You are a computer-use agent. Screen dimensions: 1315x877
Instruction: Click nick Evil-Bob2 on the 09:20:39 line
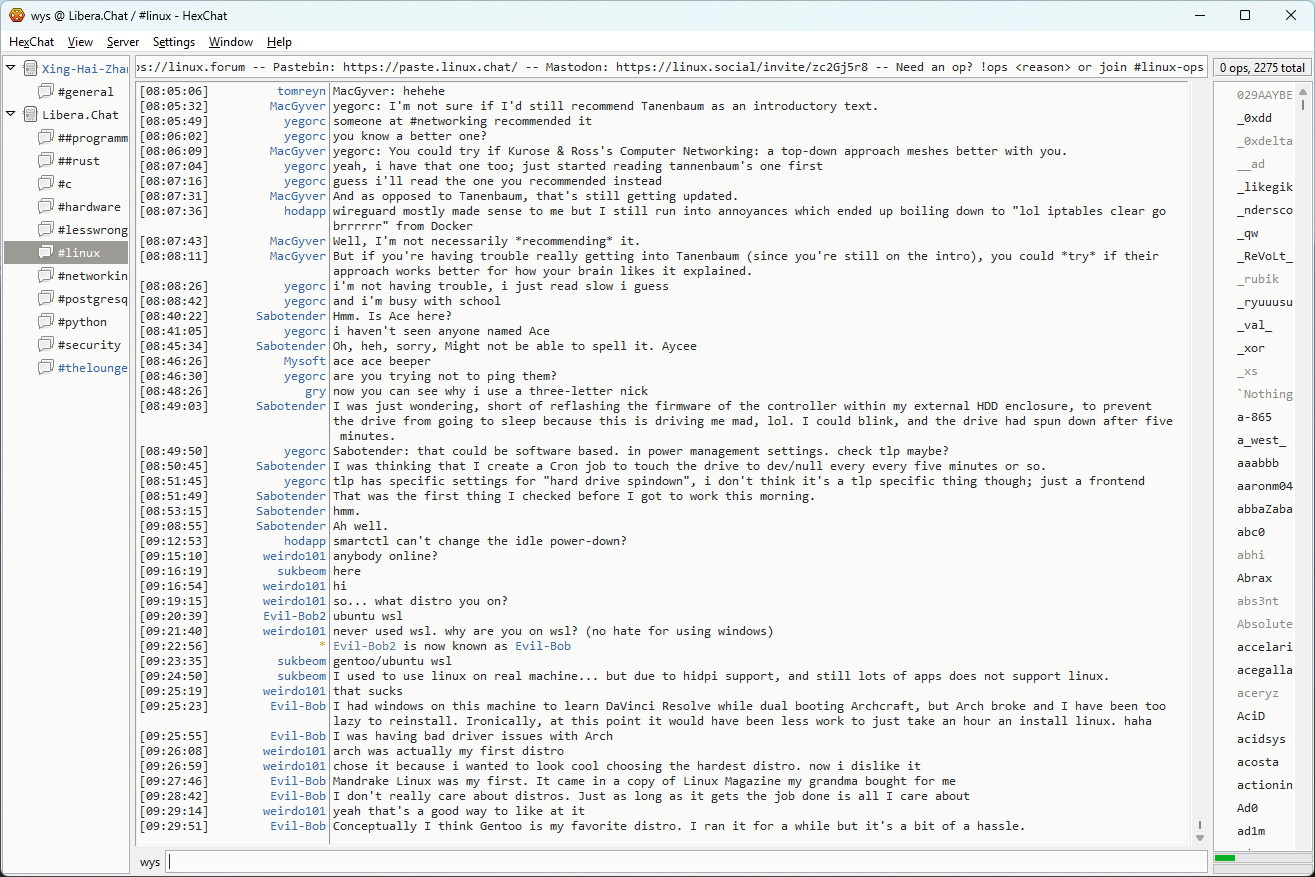(294, 616)
